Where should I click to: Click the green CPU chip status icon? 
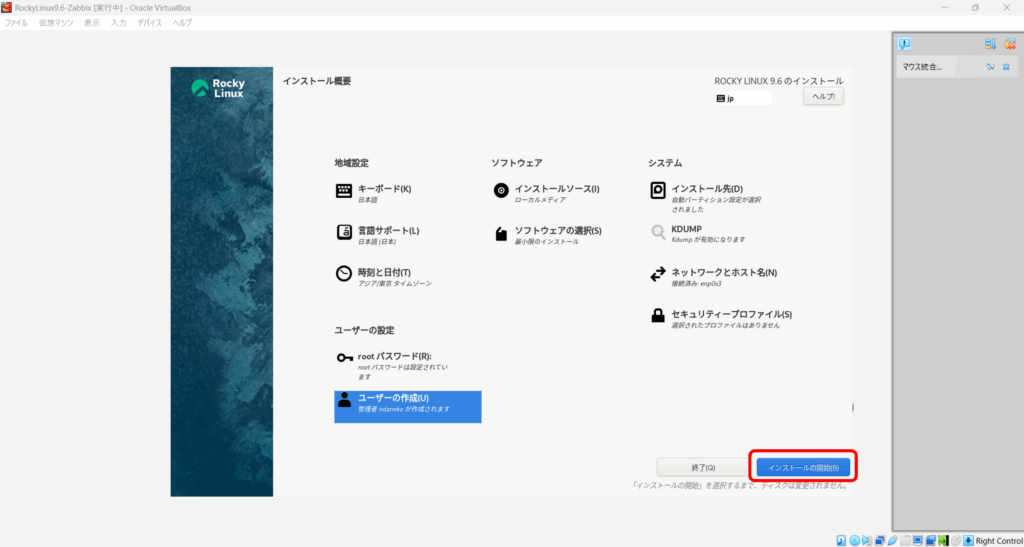tap(943, 540)
